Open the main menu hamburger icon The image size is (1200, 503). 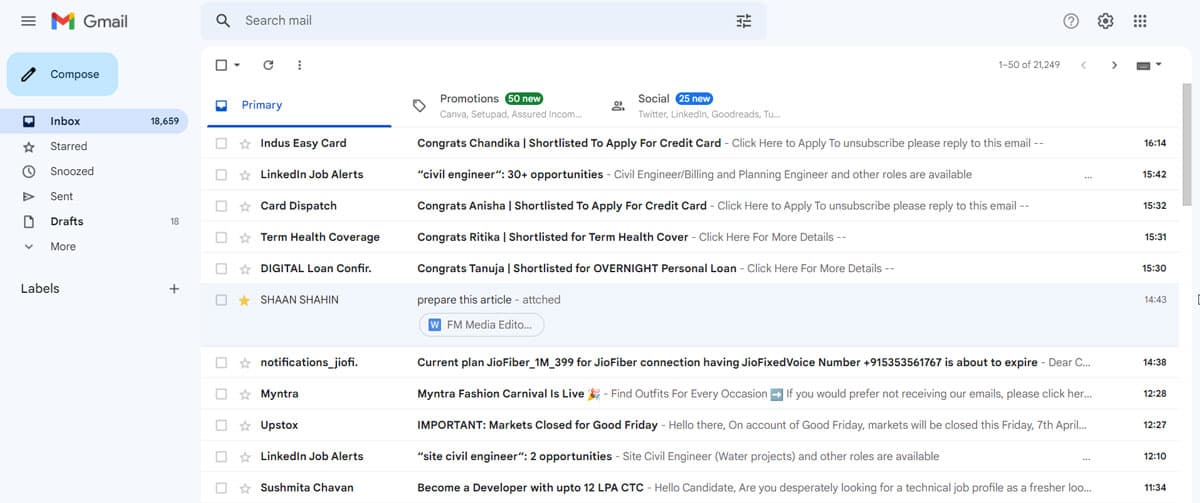28,21
